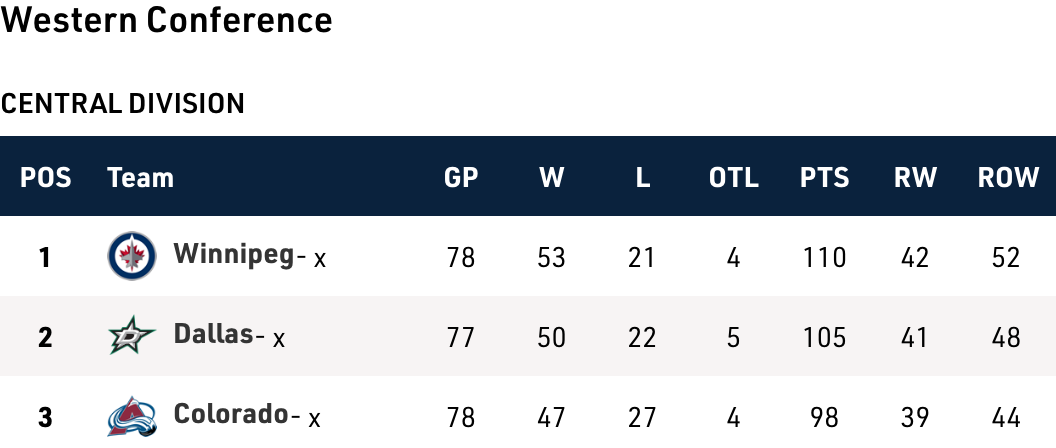Sort standings by POS column header

tap(46, 178)
